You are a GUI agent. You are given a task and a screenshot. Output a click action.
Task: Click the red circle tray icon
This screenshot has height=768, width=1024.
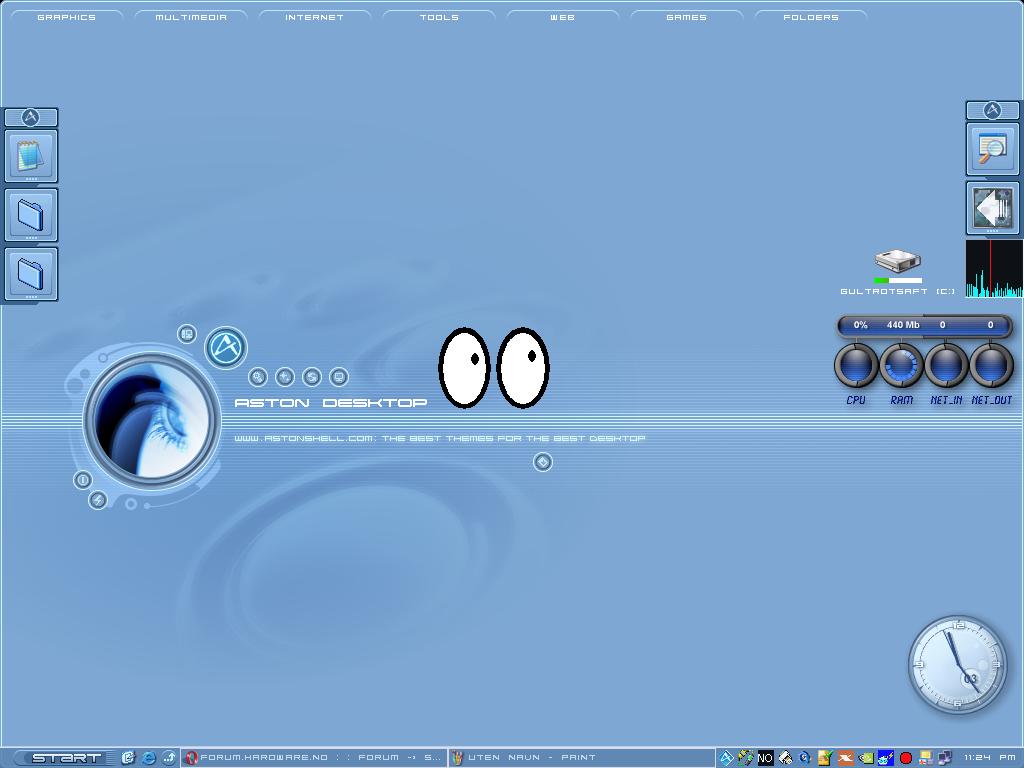click(x=906, y=758)
